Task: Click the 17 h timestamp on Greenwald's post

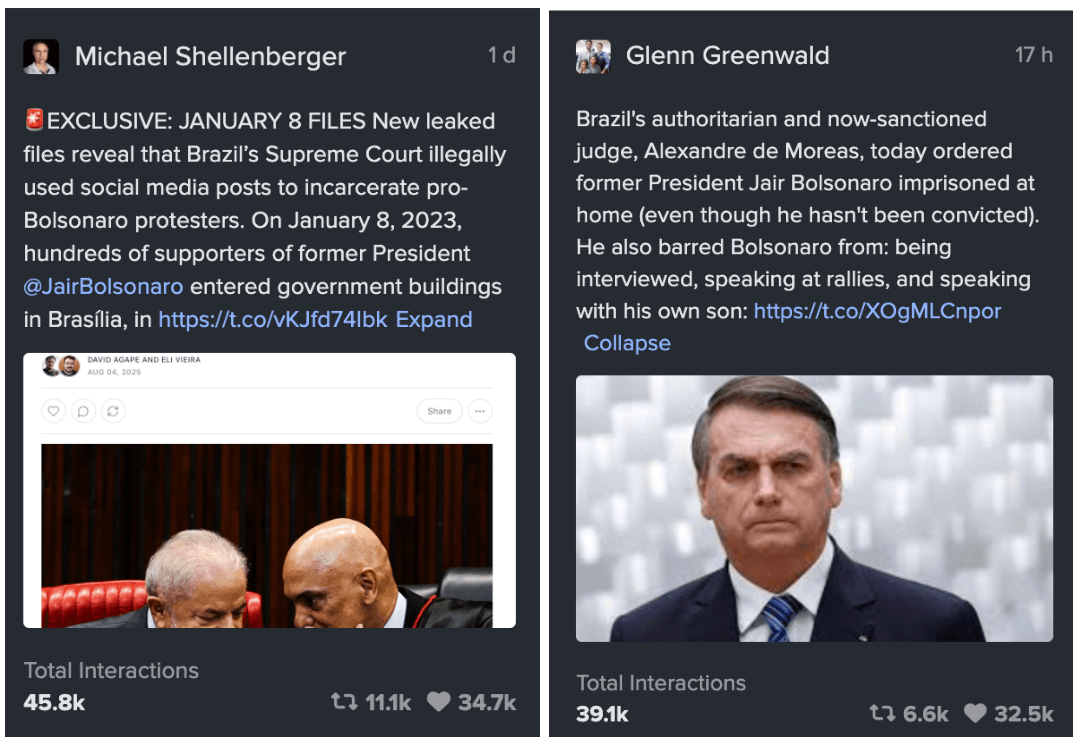Action: click(x=1034, y=55)
